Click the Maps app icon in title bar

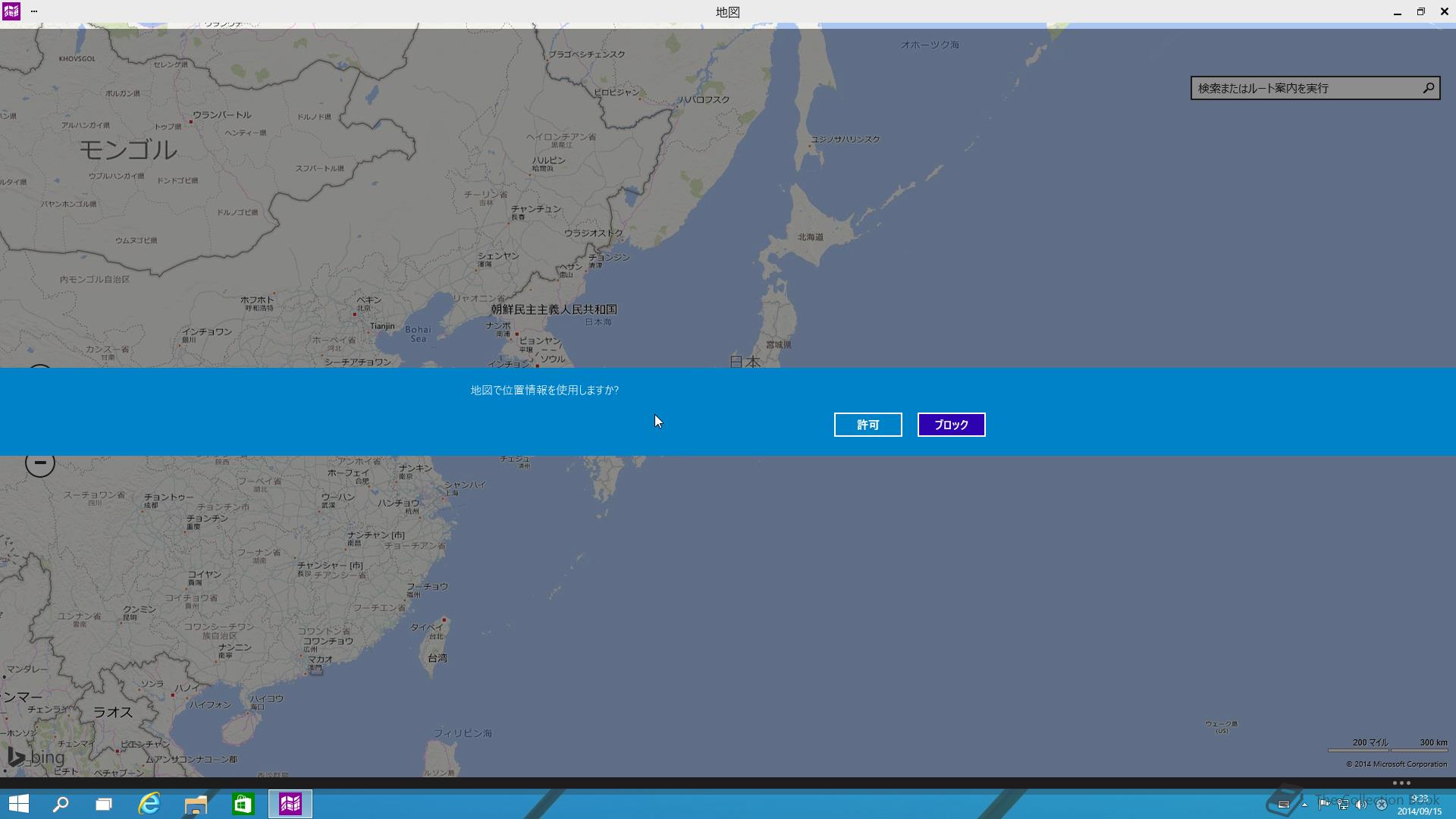[11, 11]
